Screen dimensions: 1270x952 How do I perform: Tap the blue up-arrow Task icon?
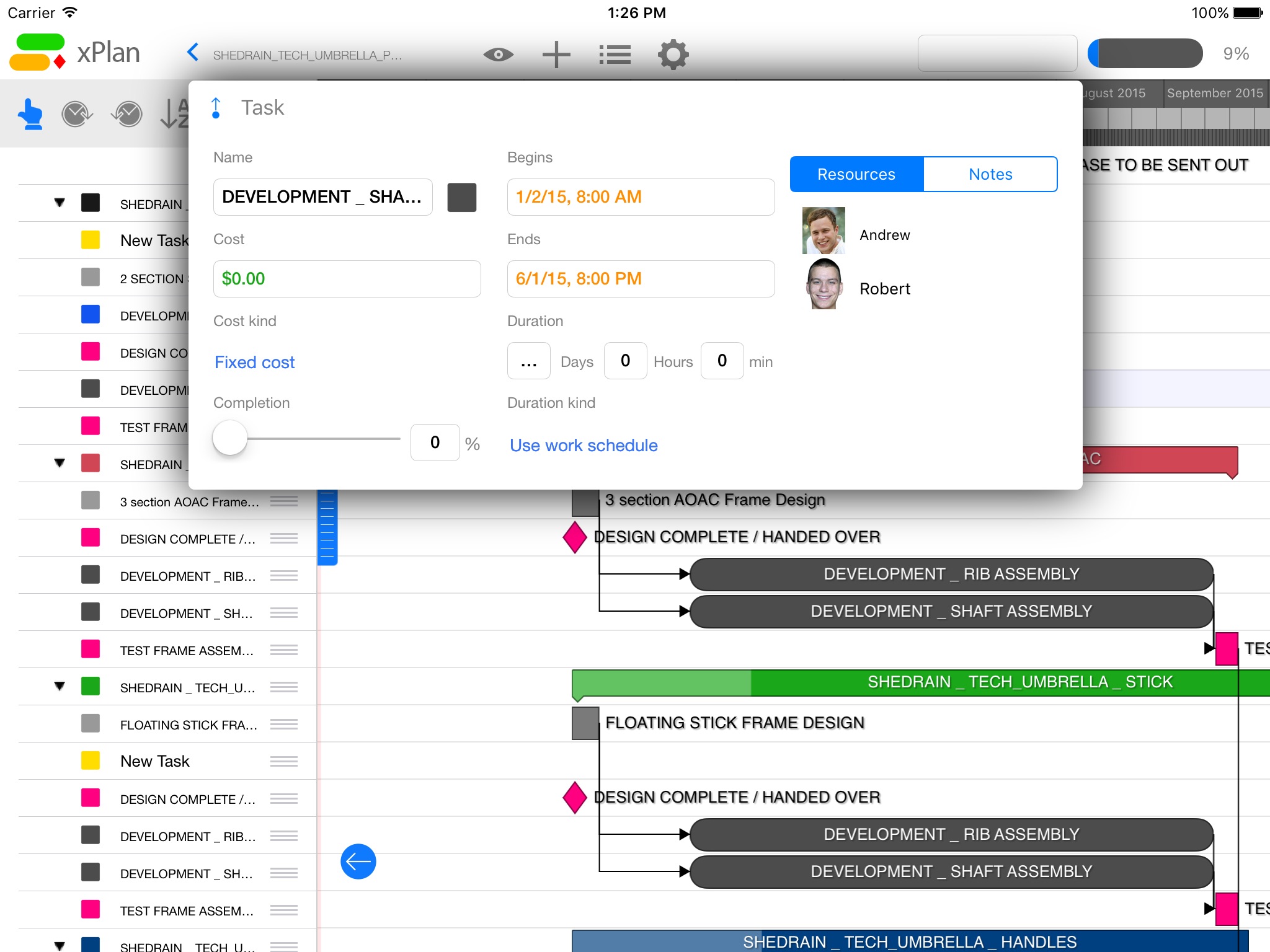point(216,108)
